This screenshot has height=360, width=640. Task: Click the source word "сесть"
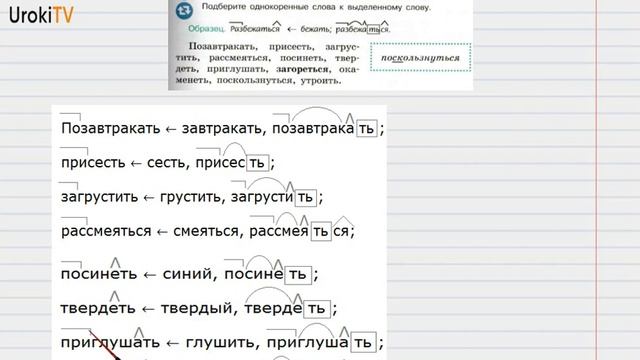[168, 162]
